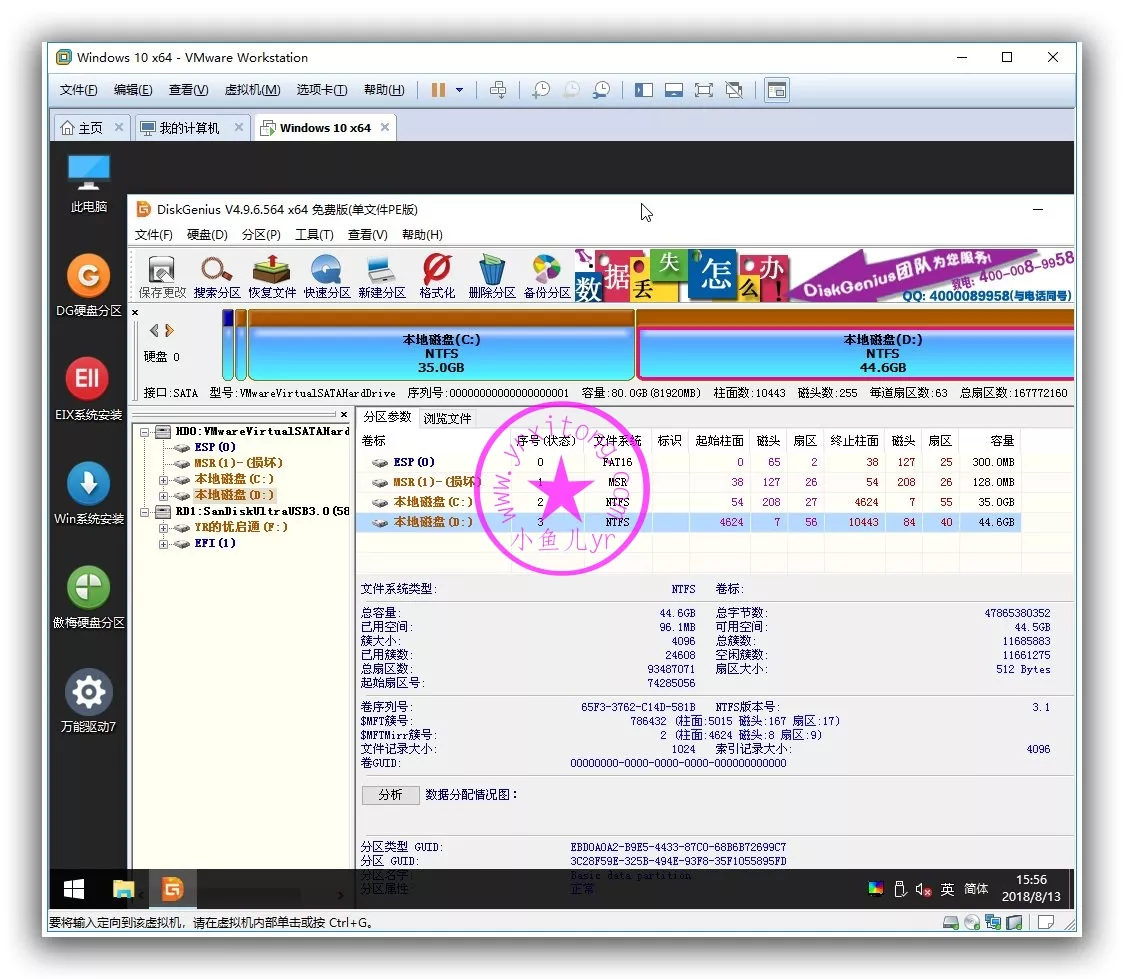Open 万能驱动7 desktop shortcut
This screenshot has width=1124, height=979.
[88, 700]
